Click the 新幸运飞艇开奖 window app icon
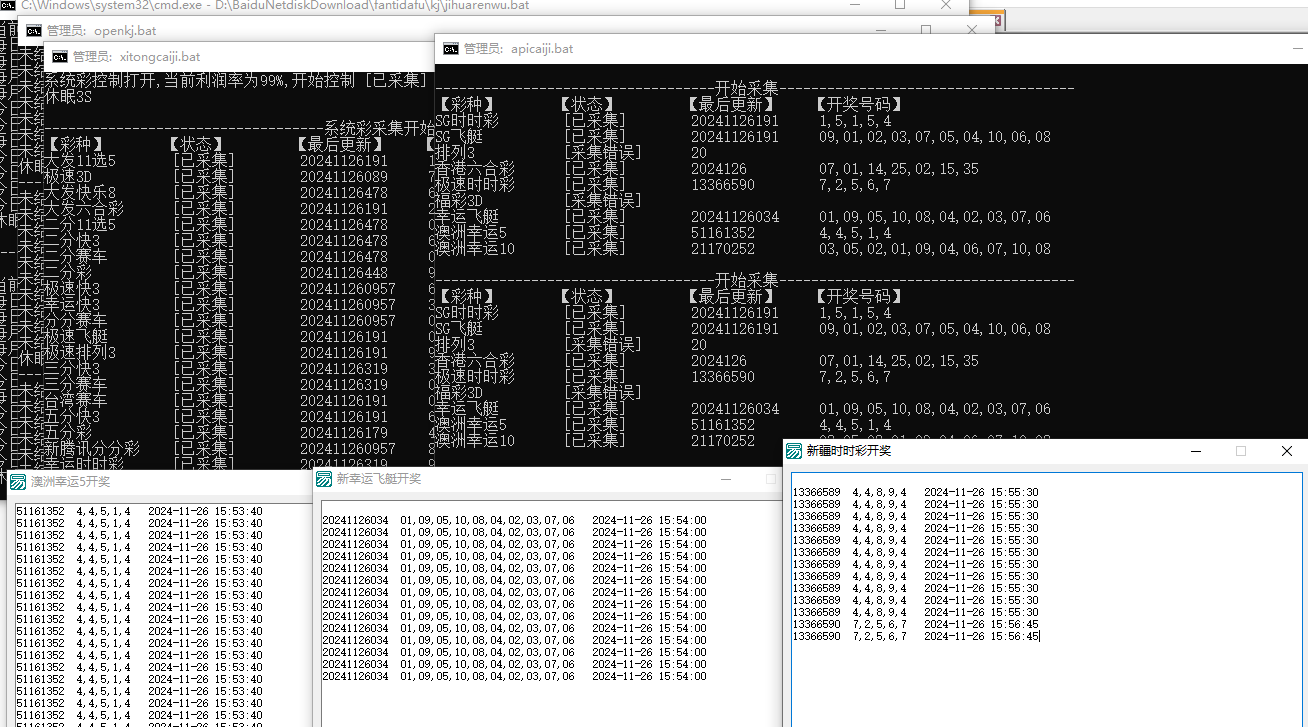The height and width of the screenshot is (727, 1308). coord(324,479)
